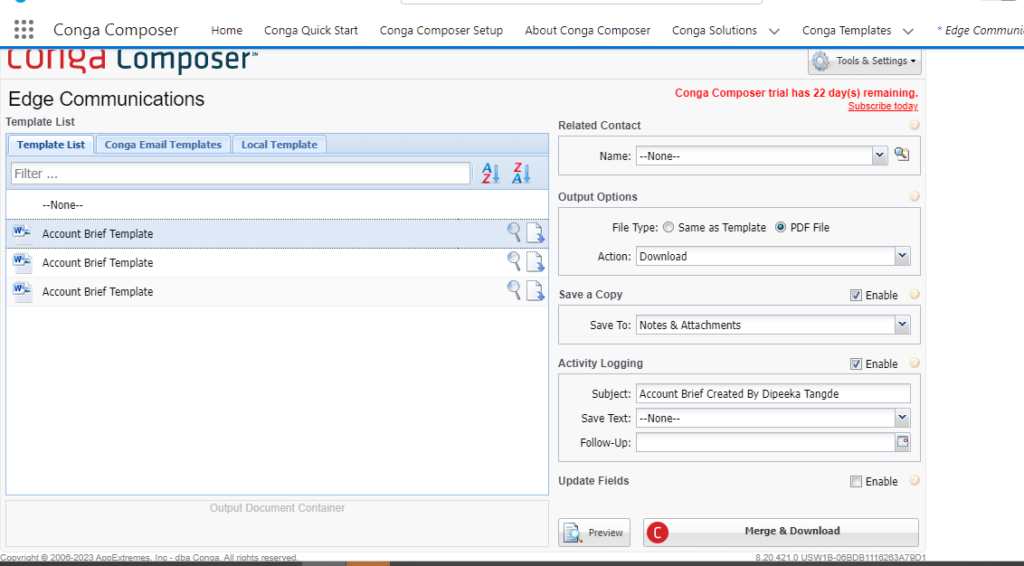Go to the Home nav item
This screenshot has width=1024, height=566.
(x=227, y=30)
